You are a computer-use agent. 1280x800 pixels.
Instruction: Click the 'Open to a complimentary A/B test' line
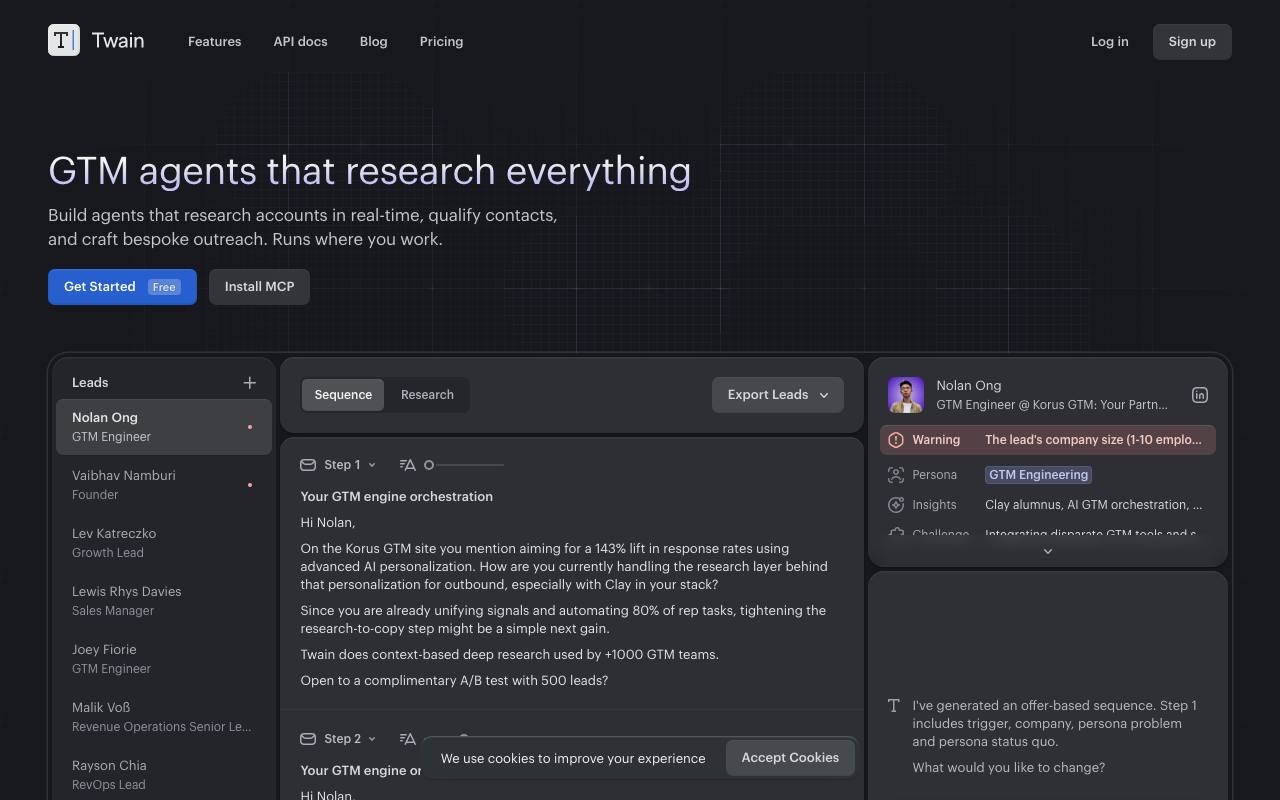454,680
